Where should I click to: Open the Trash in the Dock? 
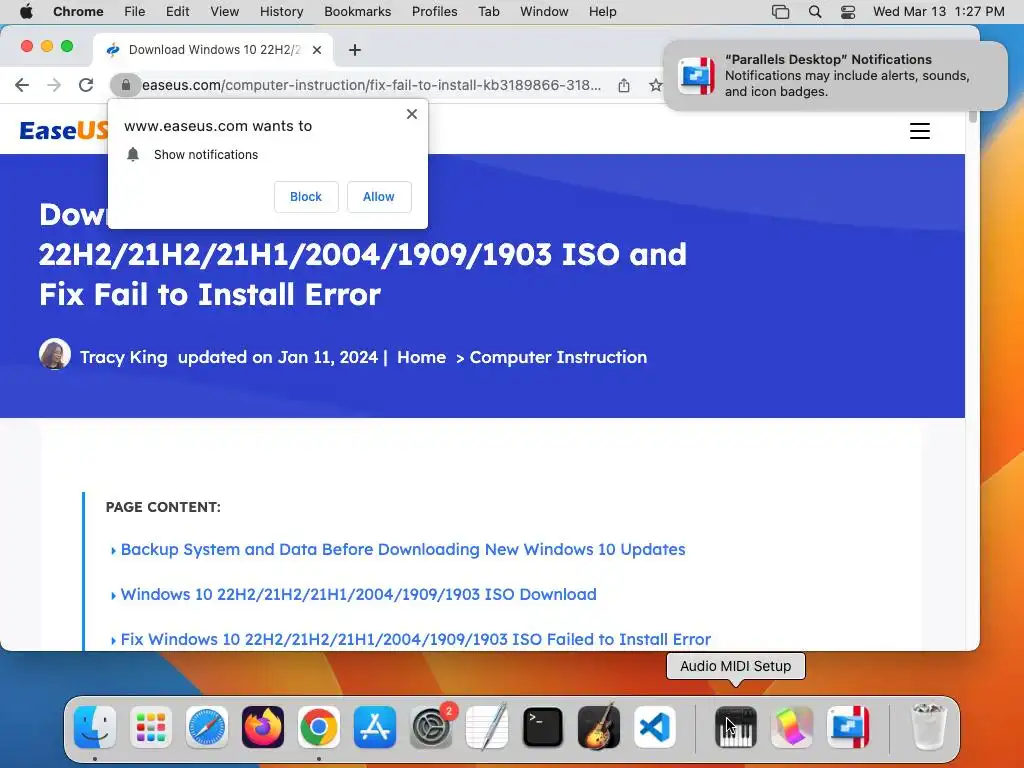928,727
